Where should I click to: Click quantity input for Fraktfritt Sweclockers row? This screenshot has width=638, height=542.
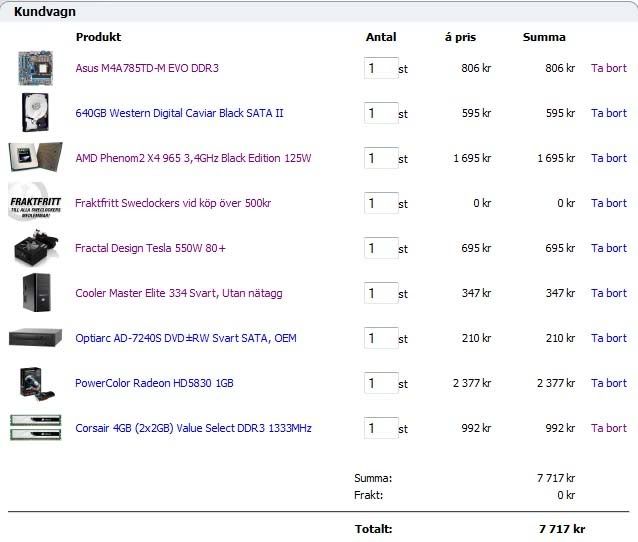point(380,203)
